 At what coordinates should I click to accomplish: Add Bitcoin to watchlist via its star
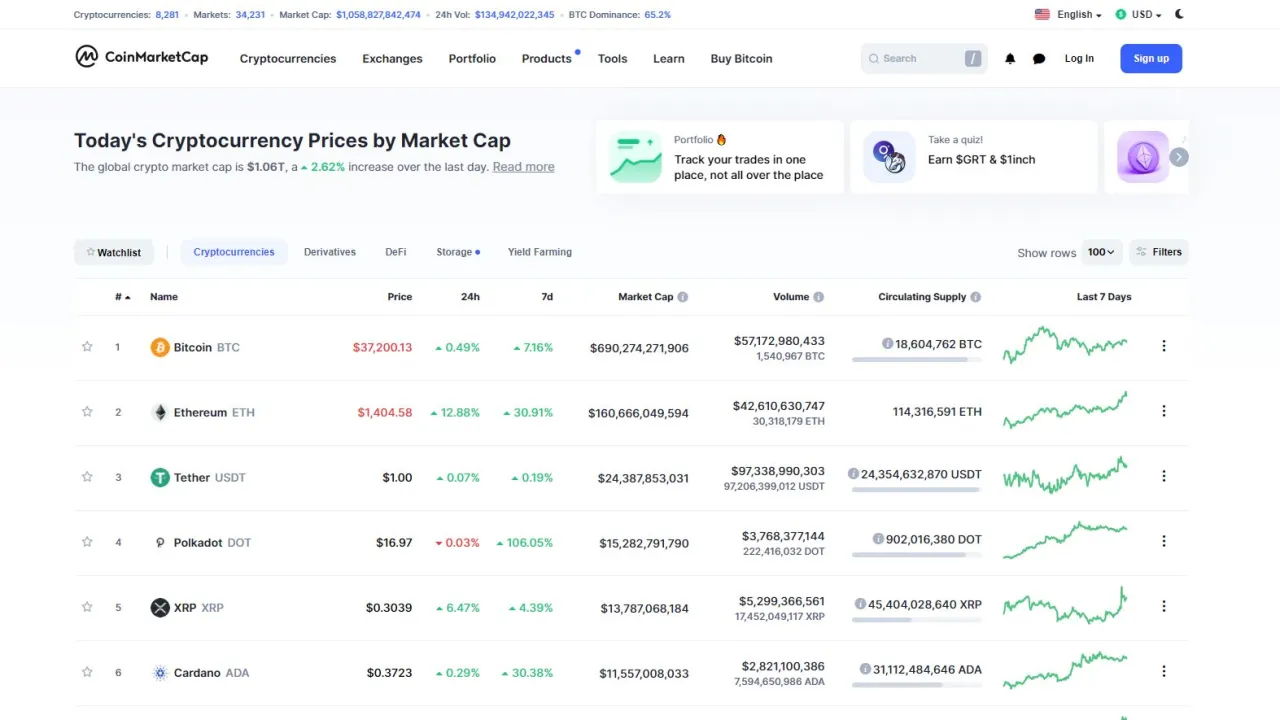pyautogui.click(x=87, y=346)
